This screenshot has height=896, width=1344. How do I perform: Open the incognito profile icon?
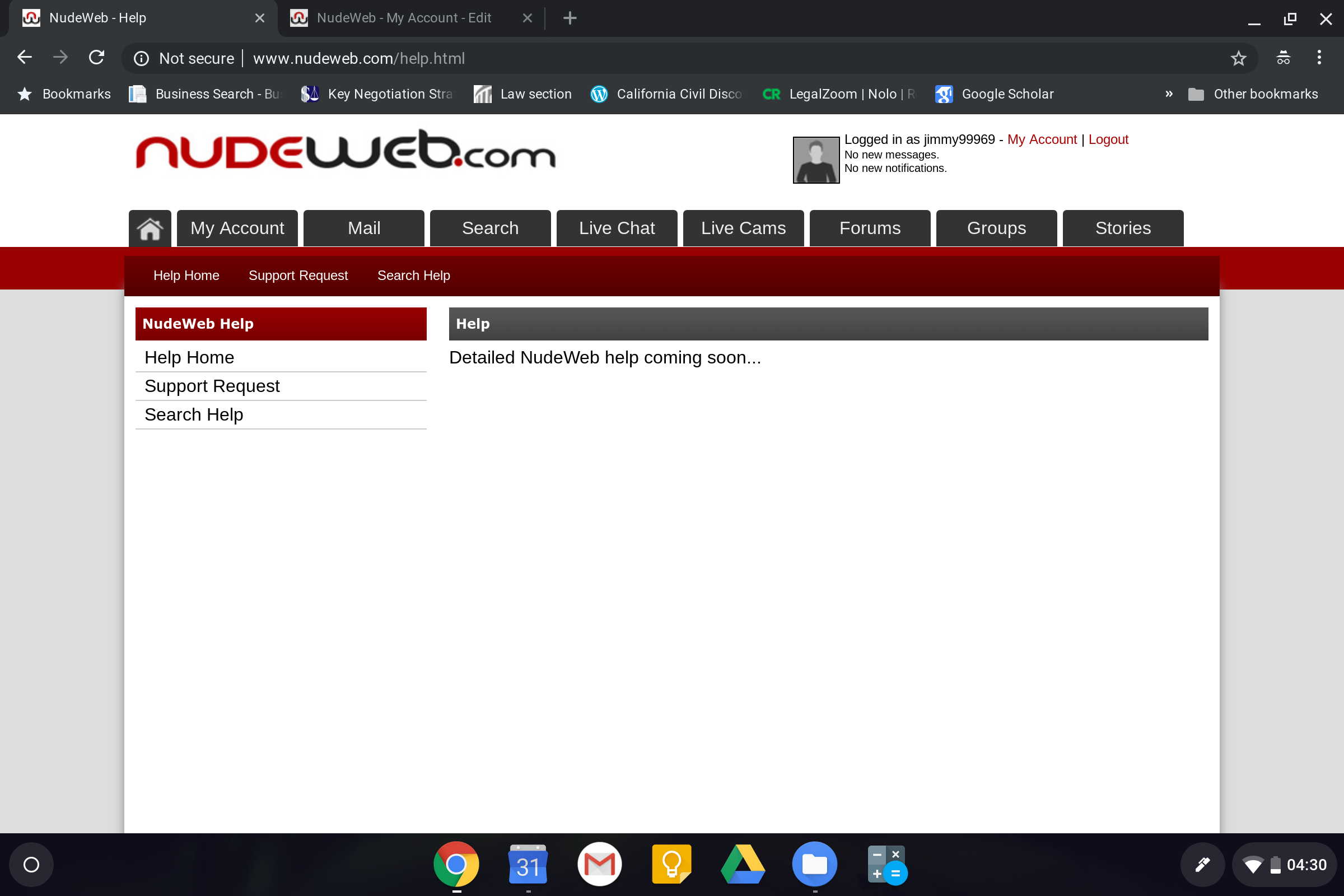click(1283, 58)
